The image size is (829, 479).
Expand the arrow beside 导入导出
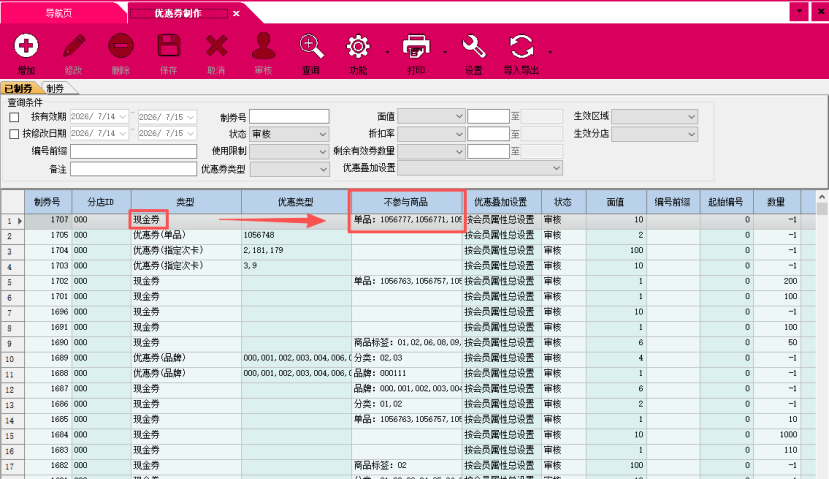click(550, 52)
